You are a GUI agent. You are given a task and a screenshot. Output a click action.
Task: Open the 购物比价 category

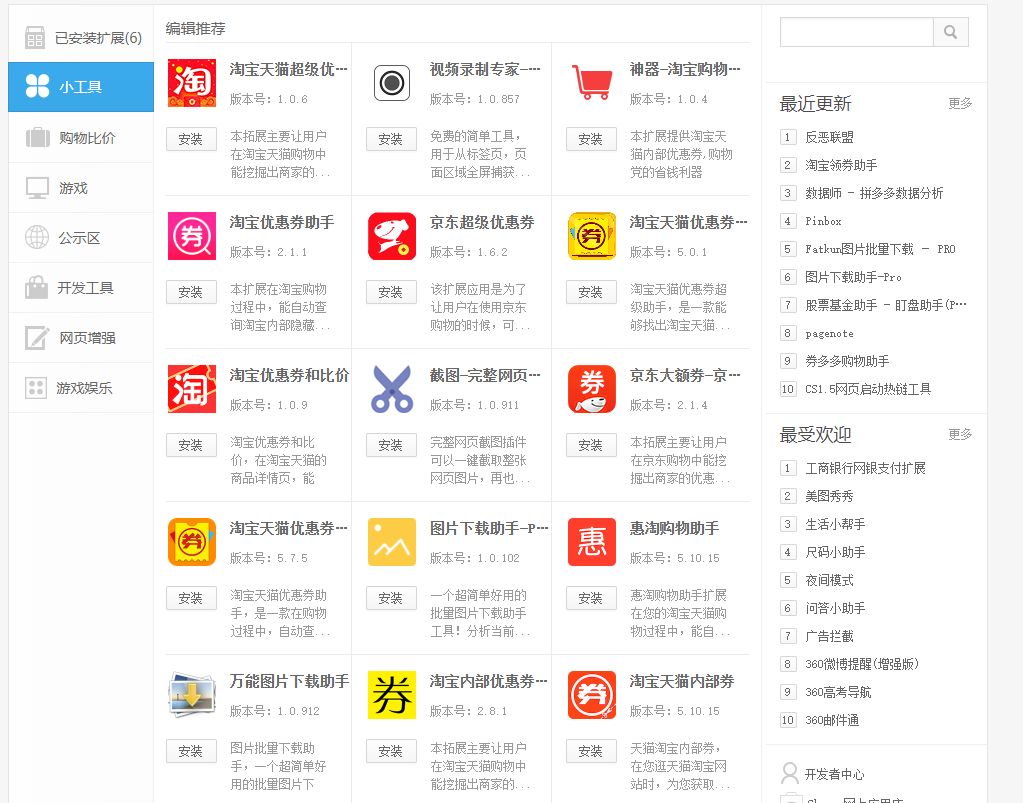pyautogui.click(x=81, y=138)
